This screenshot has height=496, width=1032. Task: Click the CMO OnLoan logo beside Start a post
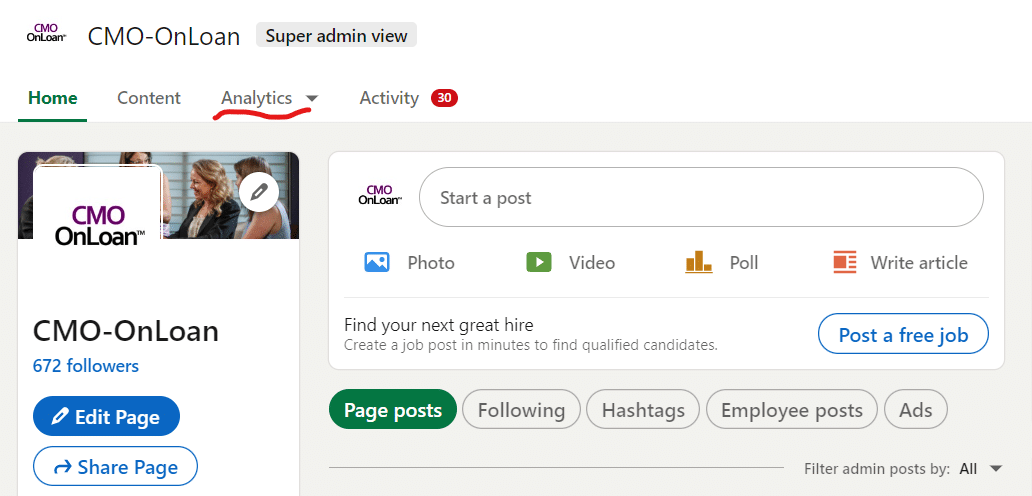(x=380, y=195)
